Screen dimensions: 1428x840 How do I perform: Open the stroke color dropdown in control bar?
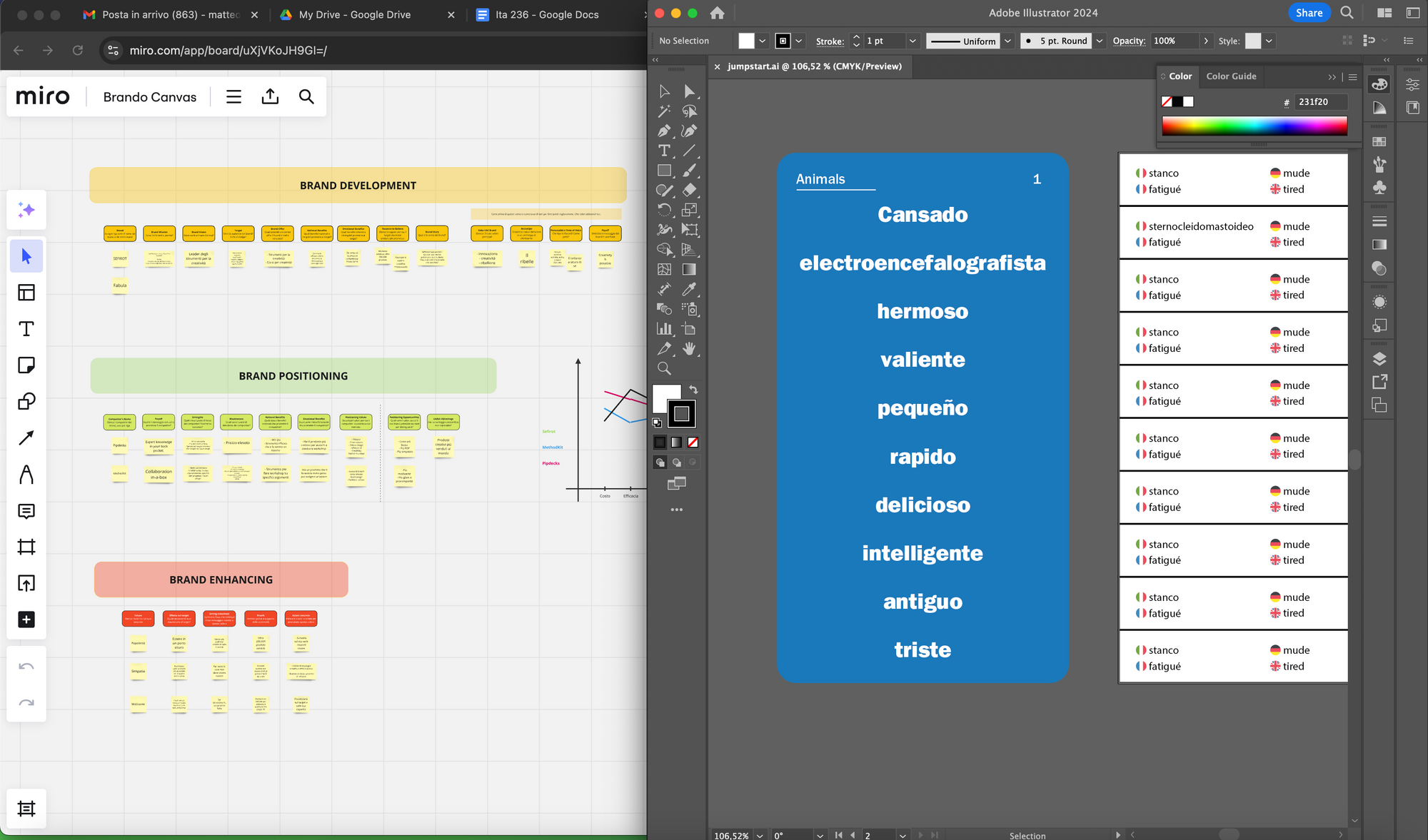coord(799,41)
